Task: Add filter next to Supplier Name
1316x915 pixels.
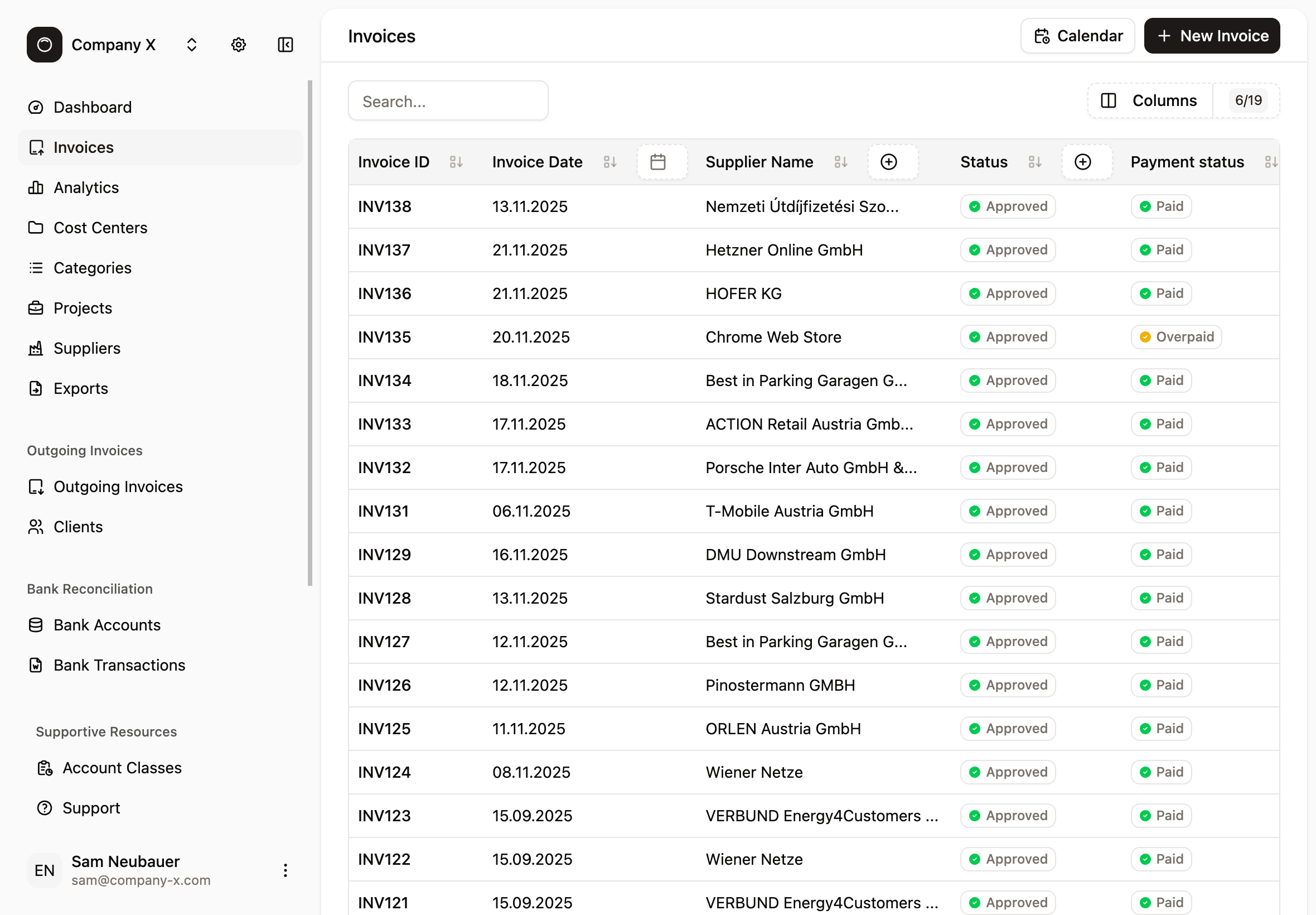Action: point(889,162)
